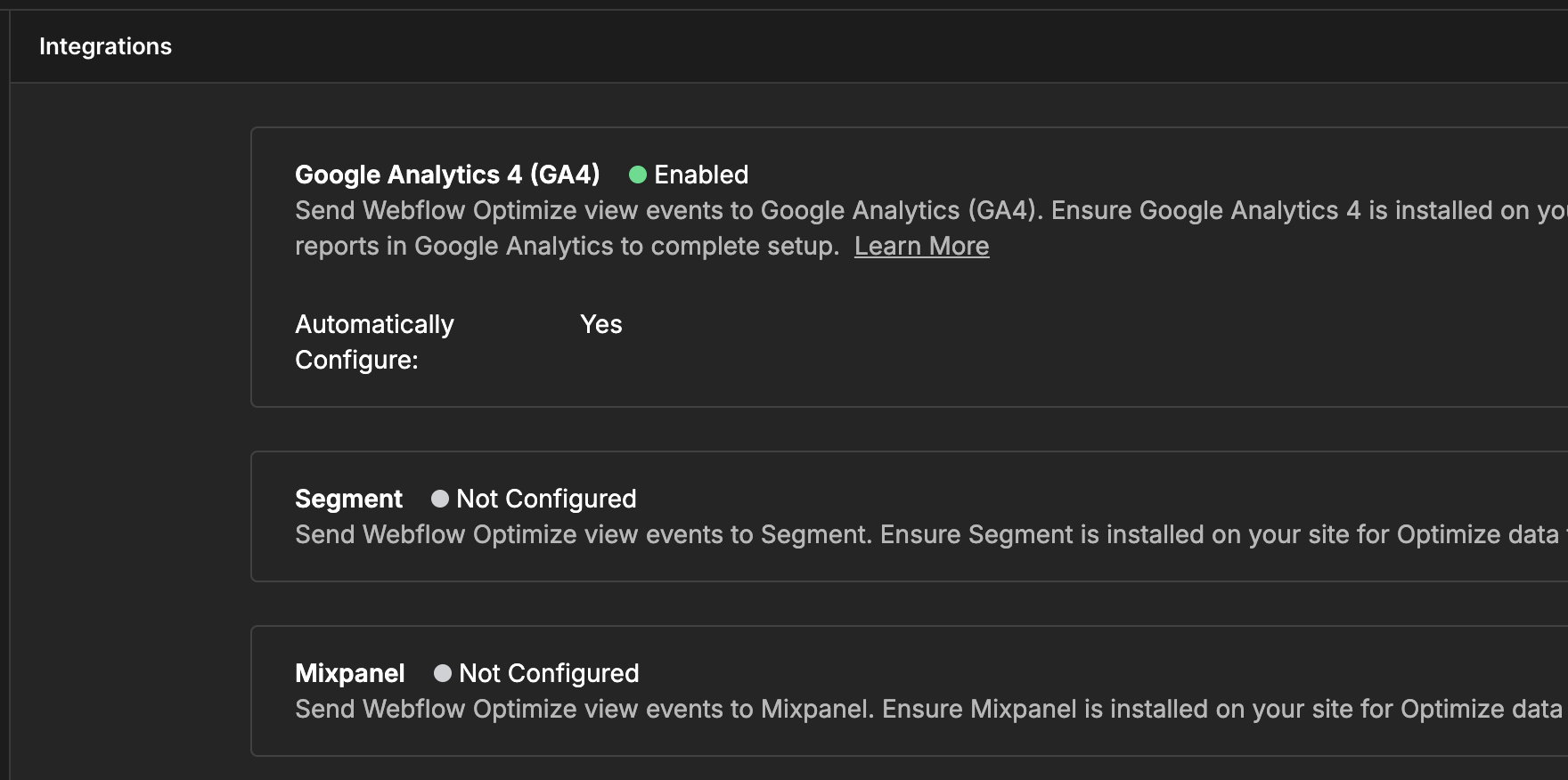Click Mixpanel's gray status dot
Screen dimensions: 1568x780
[443, 673]
